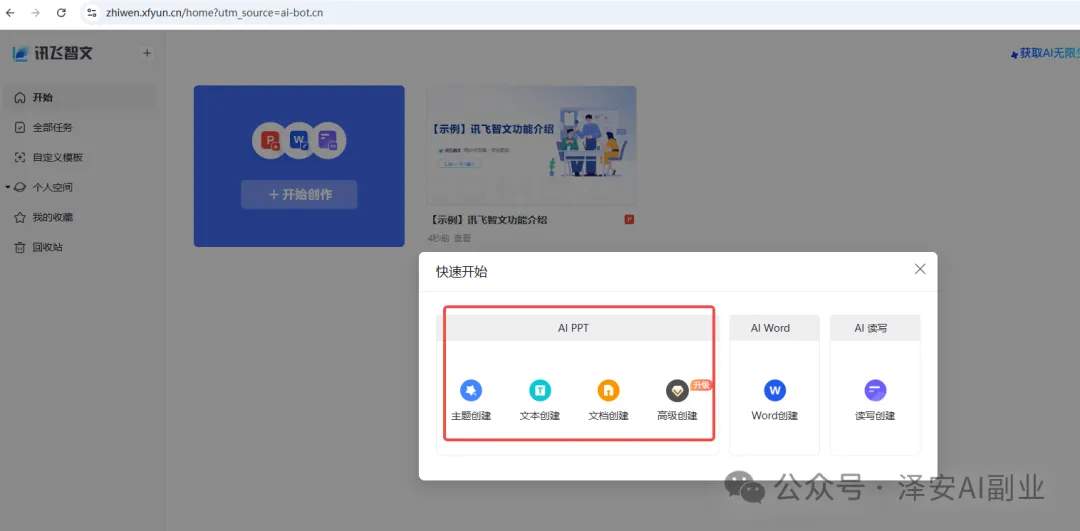The image size is (1080, 531).
Task: Click the 讯飞智文 logo
Action: tap(52, 53)
